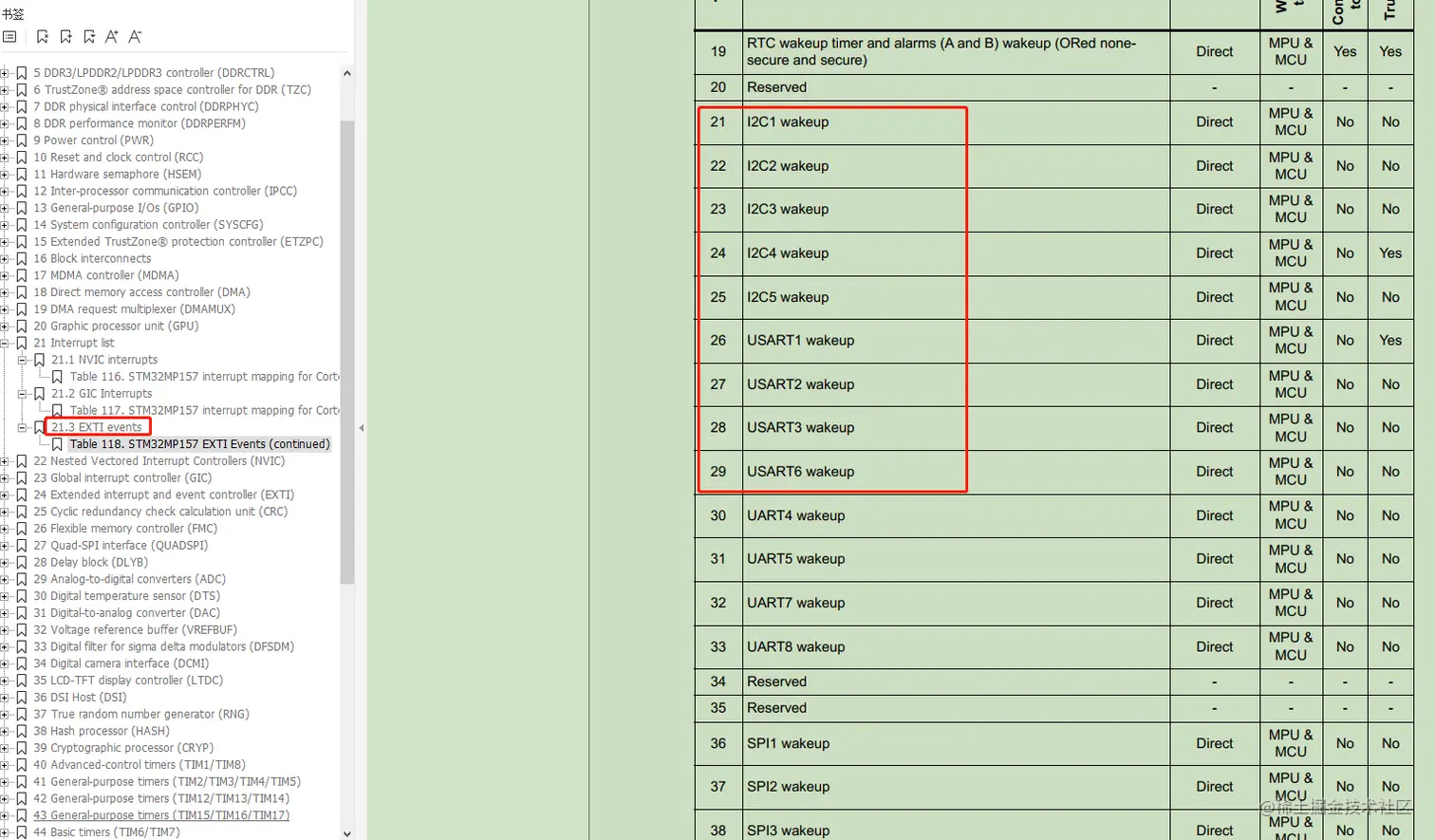Open bookmark 14 System configuration controller (SYSCFG)
The image size is (1435, 840).
click(x=148, y=225)
